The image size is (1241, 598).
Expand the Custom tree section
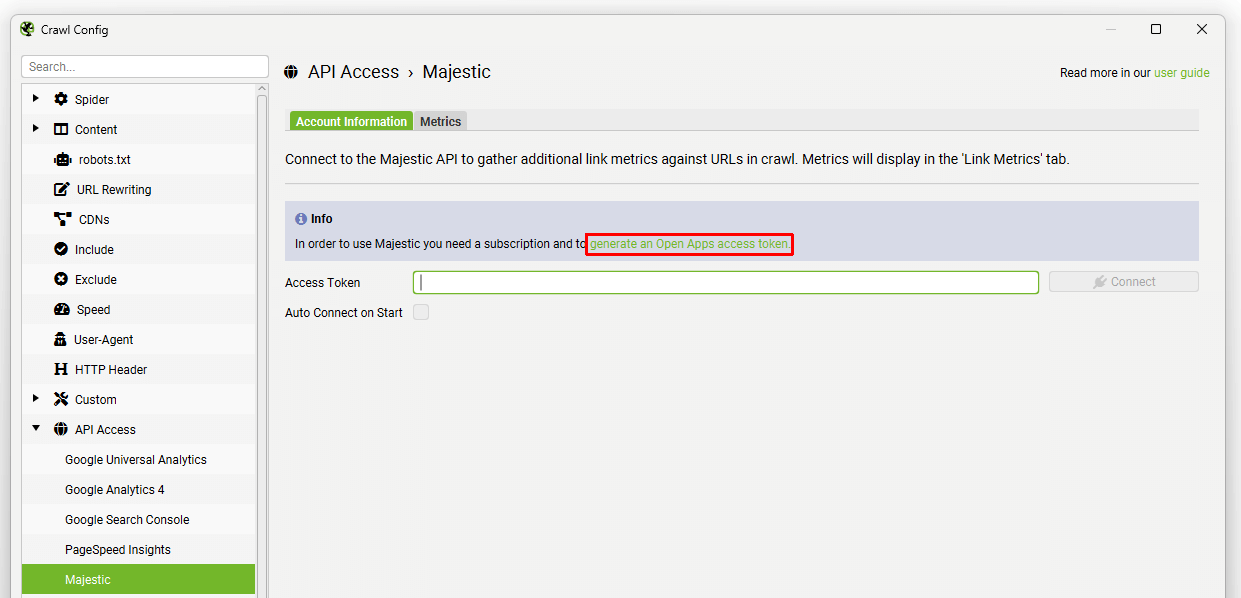[36, 399]
